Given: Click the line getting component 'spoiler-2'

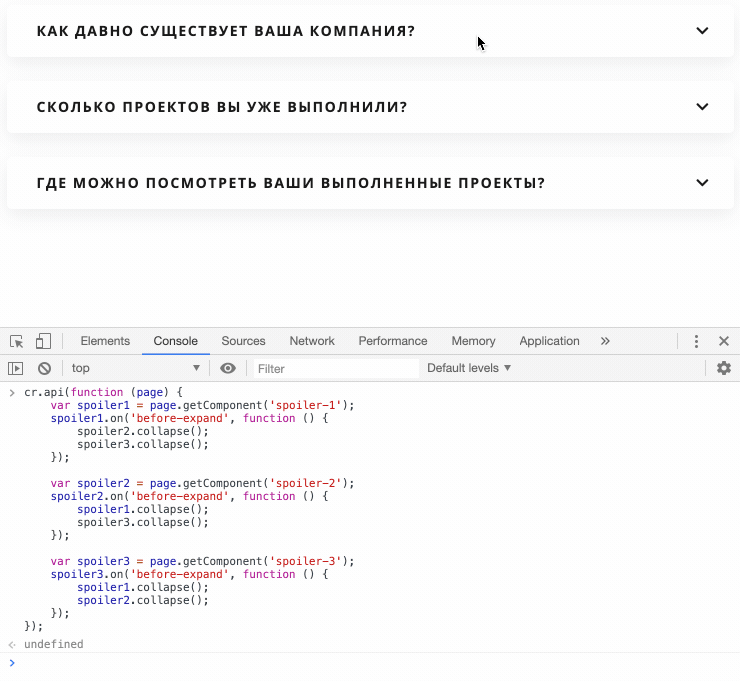Looking at the screenshot, I should click(202, 483).
